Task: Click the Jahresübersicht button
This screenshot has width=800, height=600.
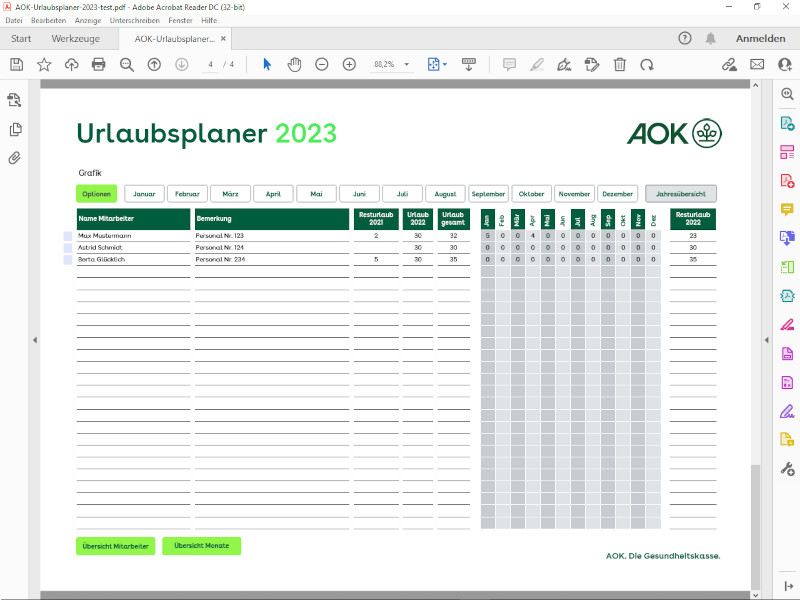Action: (x=681, y=194)
